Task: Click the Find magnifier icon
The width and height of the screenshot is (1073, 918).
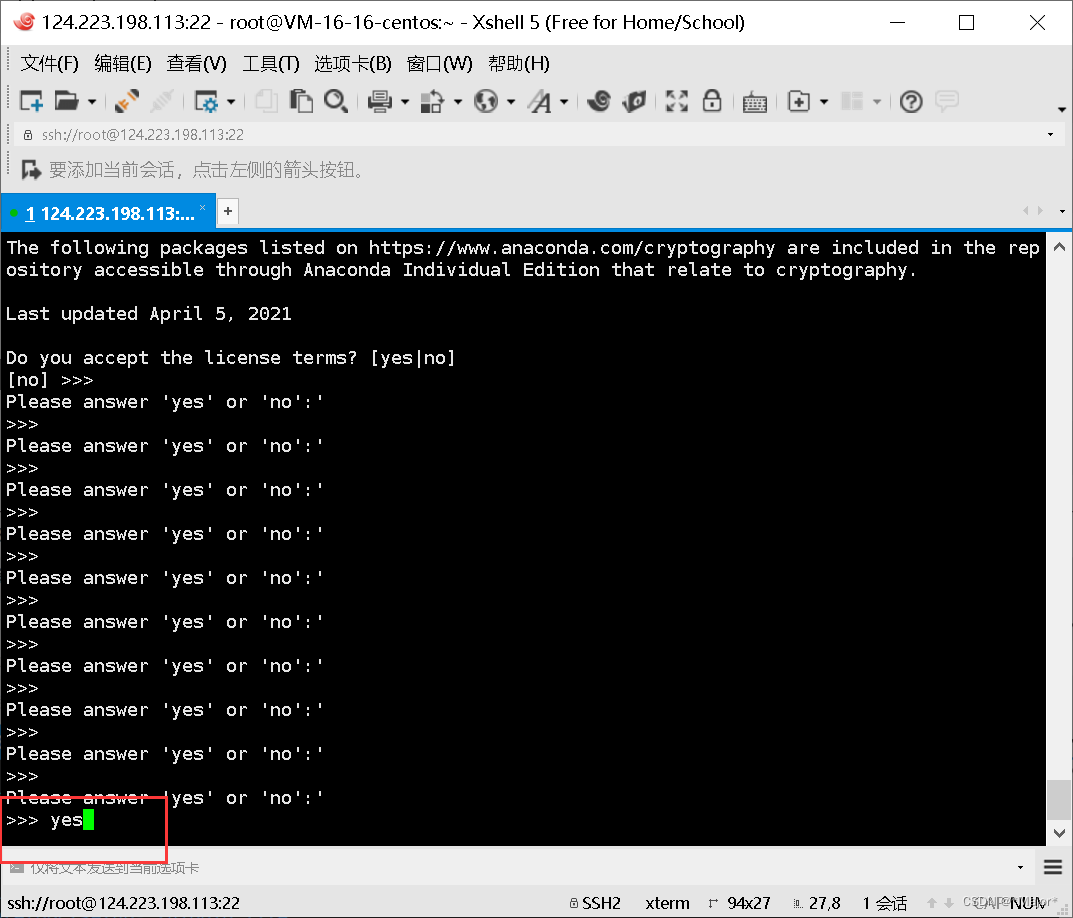Action: click(336, 101)
